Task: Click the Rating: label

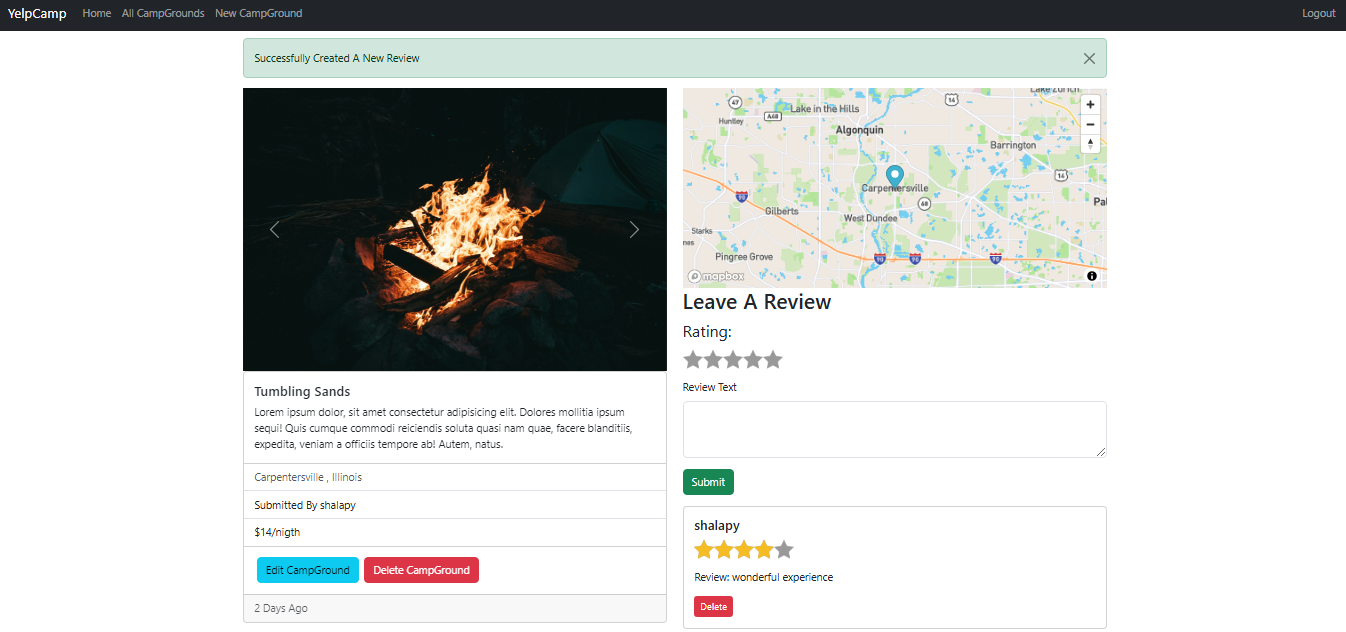Action: 707,332
